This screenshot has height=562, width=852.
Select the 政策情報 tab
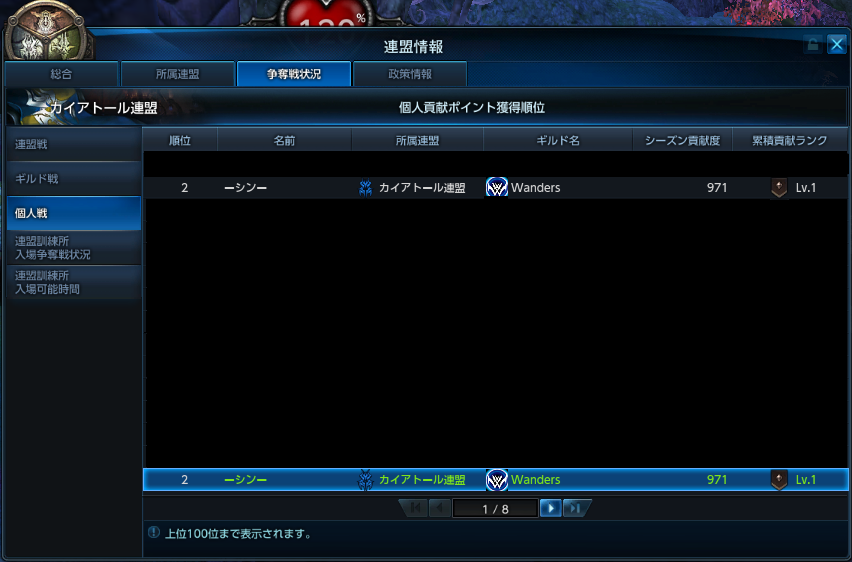click(410, 74)
